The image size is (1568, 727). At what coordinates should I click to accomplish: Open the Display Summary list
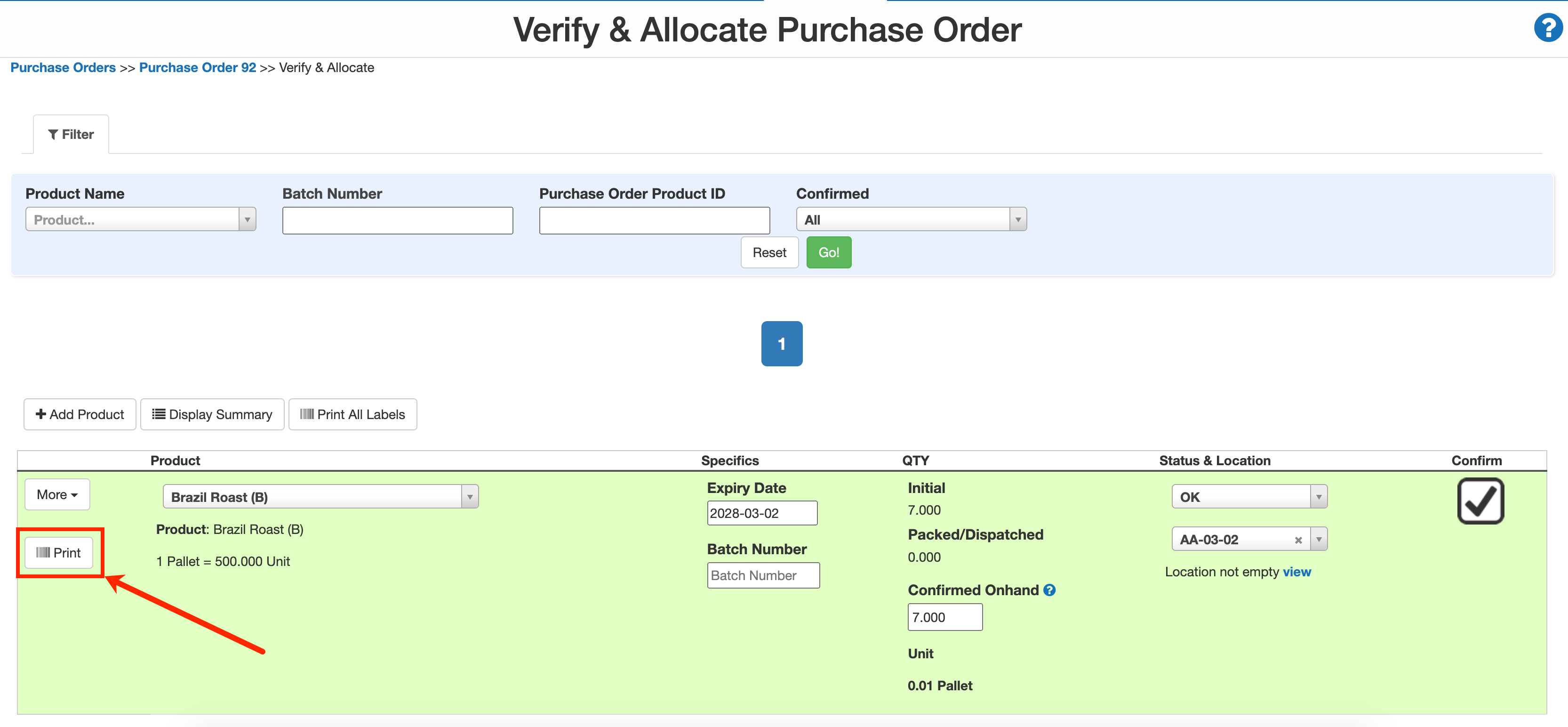[x=212, y=415]
